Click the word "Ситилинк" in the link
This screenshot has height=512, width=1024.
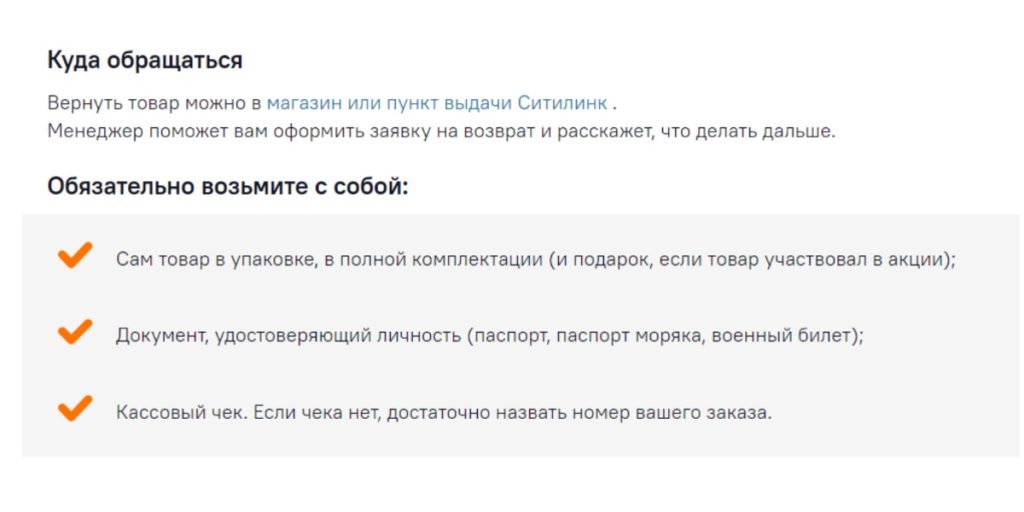[562, 103]
